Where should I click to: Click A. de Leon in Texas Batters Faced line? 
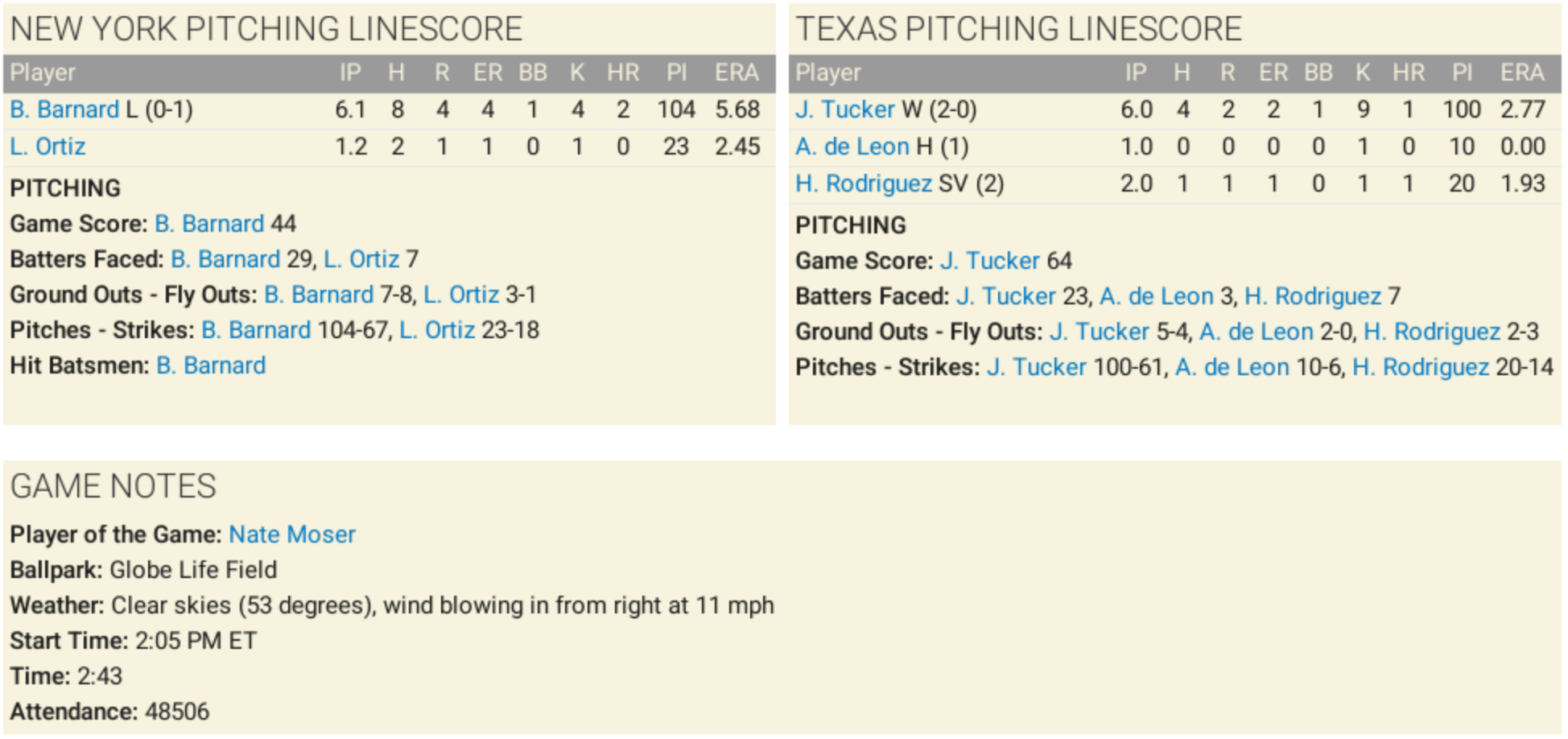pyautogui.click(x=1156, y=296)
